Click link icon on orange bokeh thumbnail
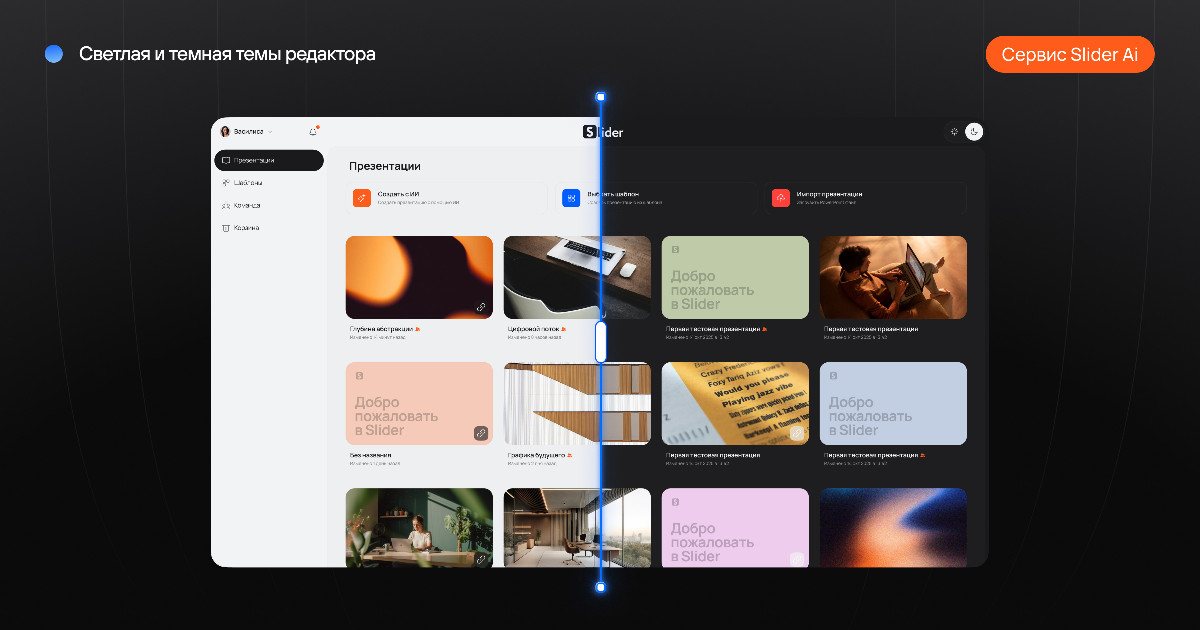The height and width of the screenshot is (630, 1200). coord(481,307)
